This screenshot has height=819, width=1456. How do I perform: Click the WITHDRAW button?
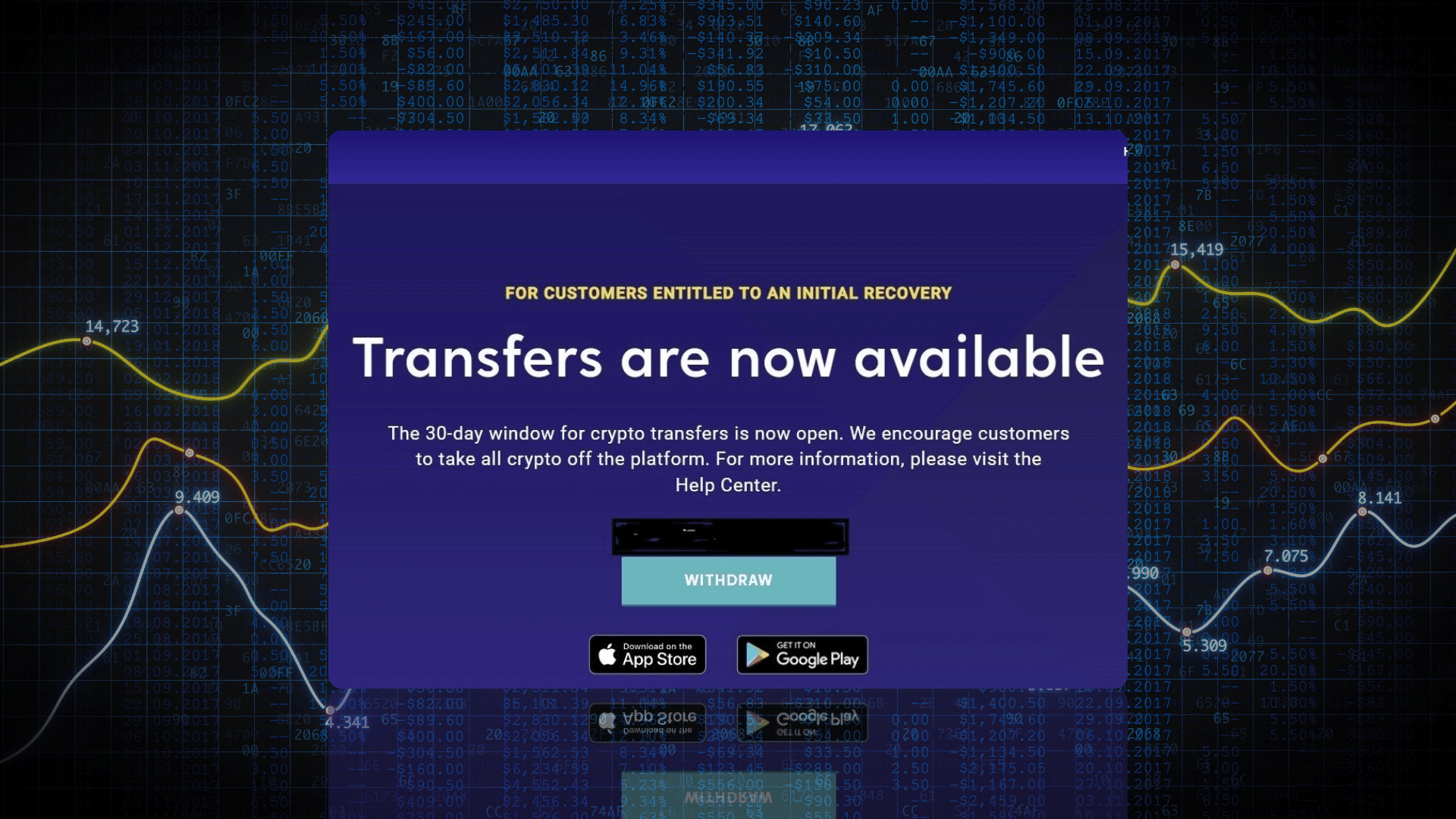[728, 580]
